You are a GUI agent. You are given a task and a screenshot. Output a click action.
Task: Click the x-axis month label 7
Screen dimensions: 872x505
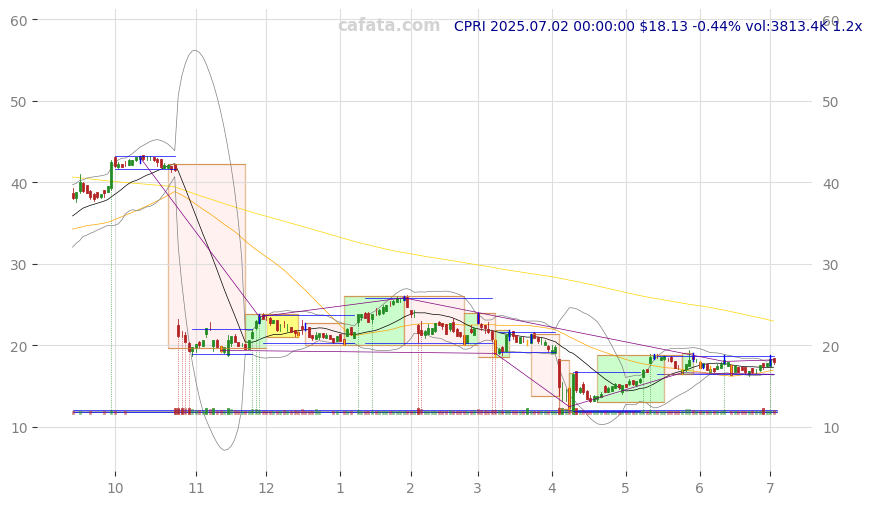[770, 488]
